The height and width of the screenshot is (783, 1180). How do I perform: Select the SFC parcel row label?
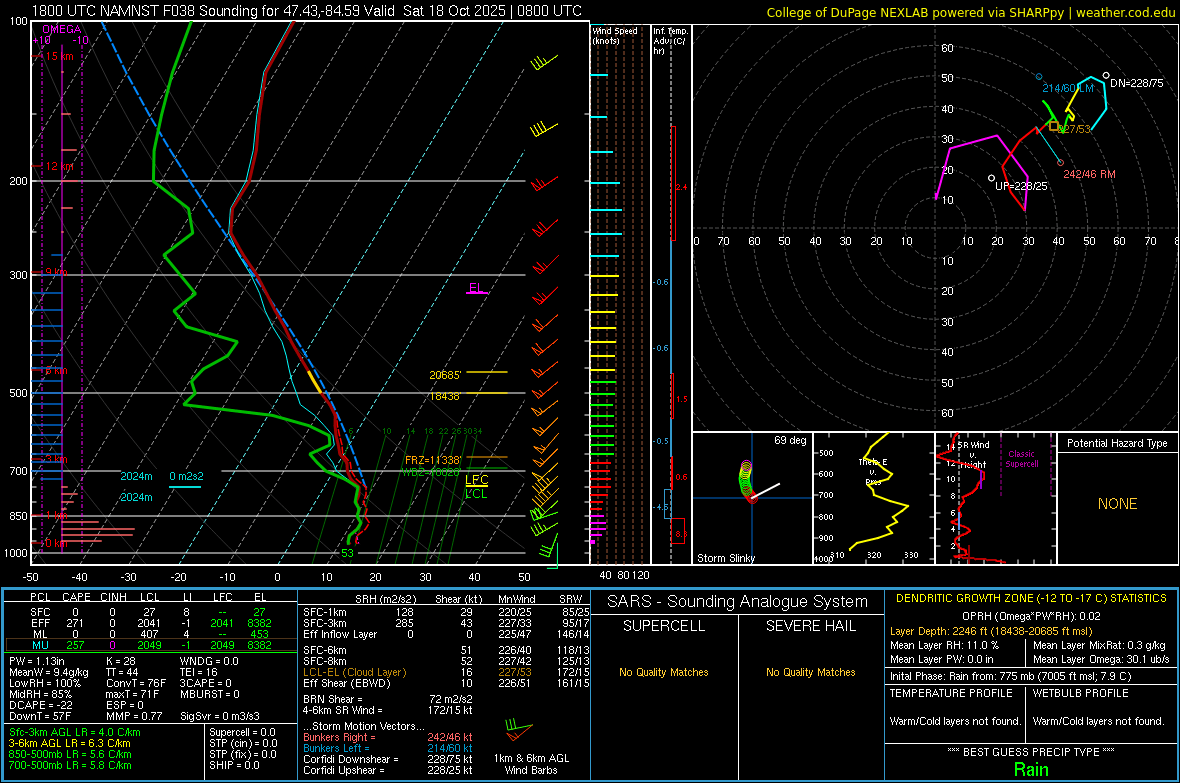pos(40,612)
